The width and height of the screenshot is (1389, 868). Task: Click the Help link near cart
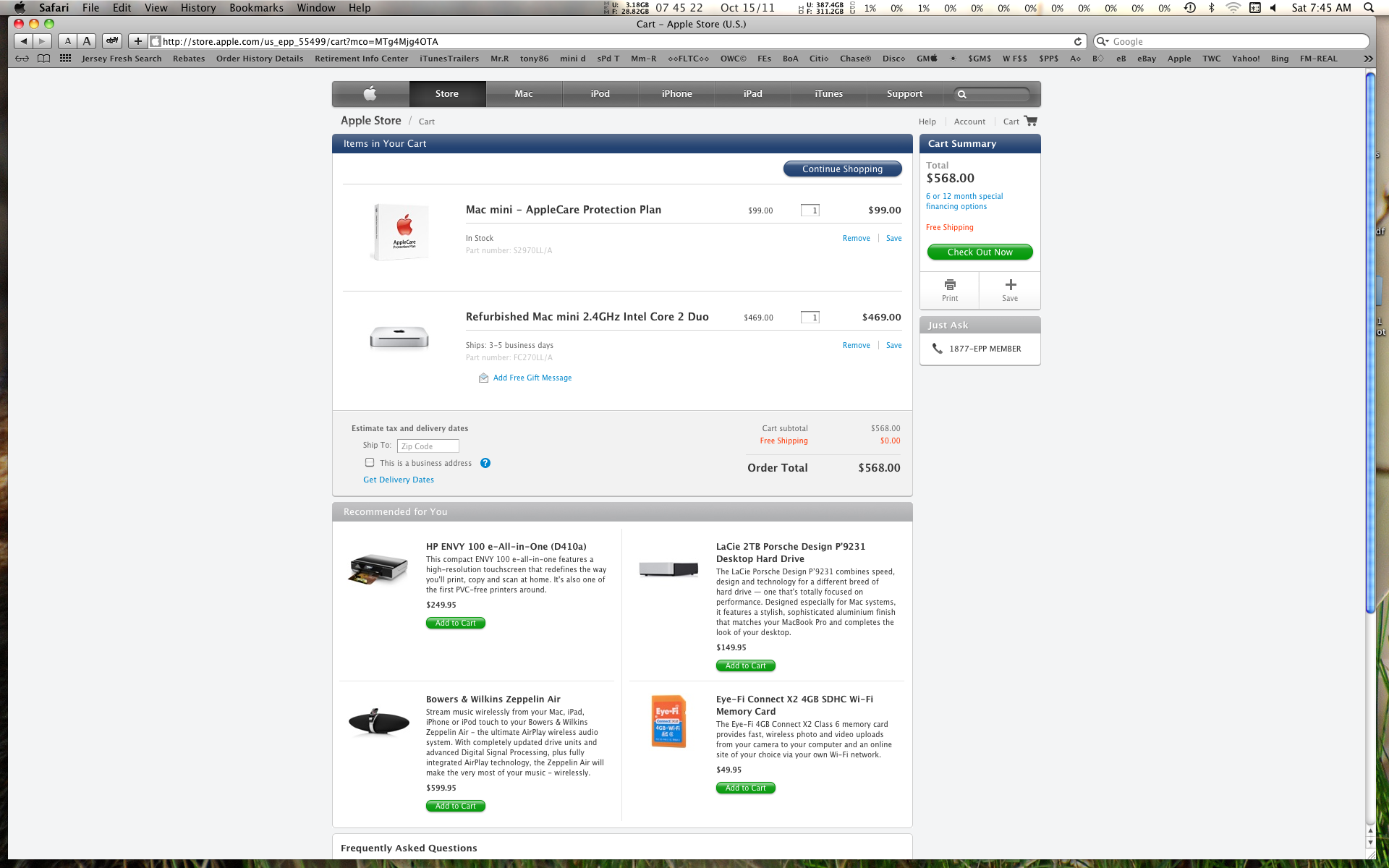pos(927,122)
